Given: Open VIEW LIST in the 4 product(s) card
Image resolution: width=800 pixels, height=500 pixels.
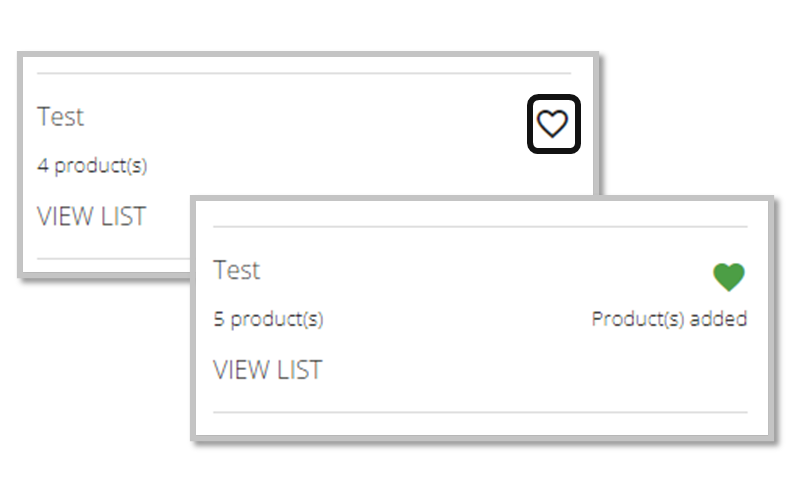Looking at the screenshot, I should tap(91, 216).
